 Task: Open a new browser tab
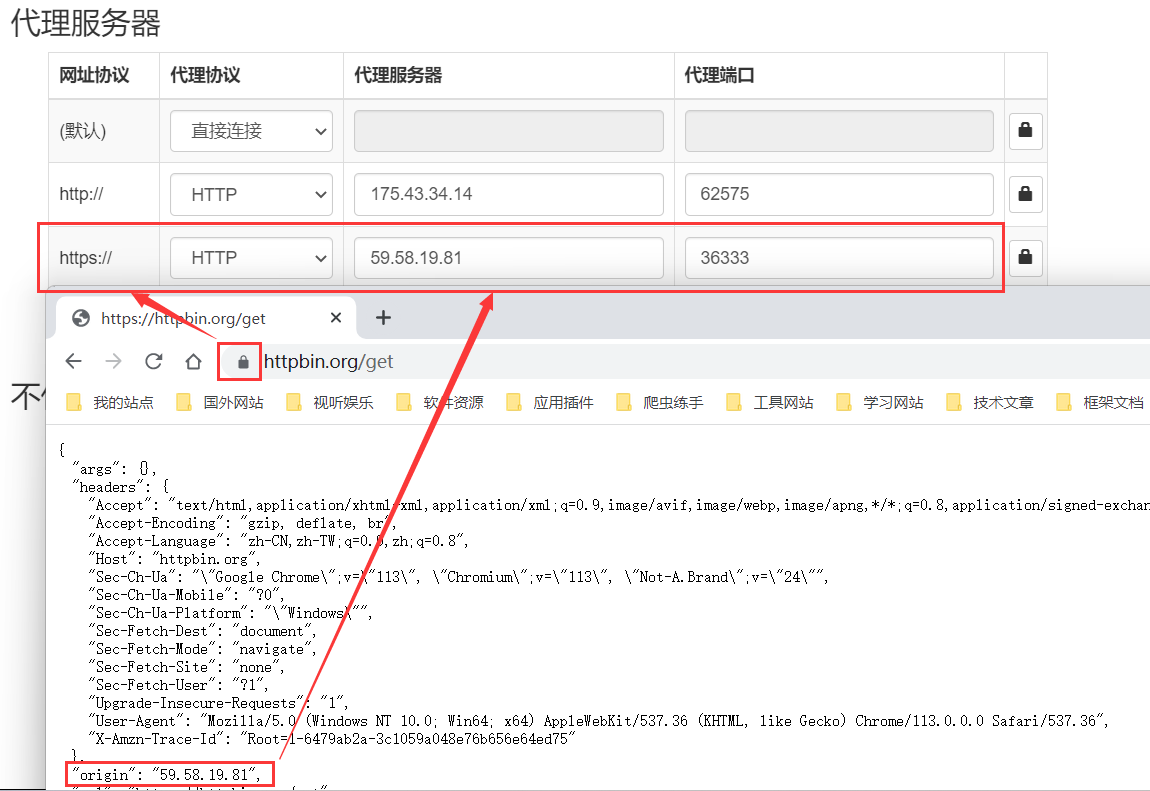coord(383,318)
